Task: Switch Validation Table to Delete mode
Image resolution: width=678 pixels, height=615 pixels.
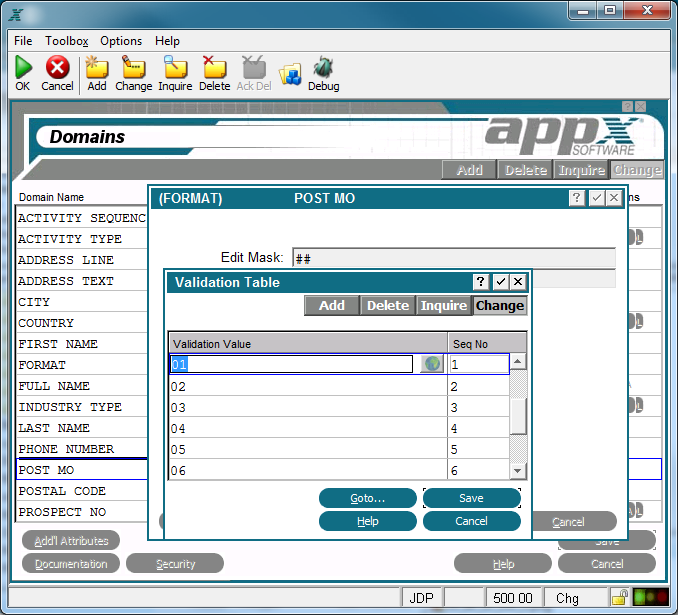Action: [388, 305]
